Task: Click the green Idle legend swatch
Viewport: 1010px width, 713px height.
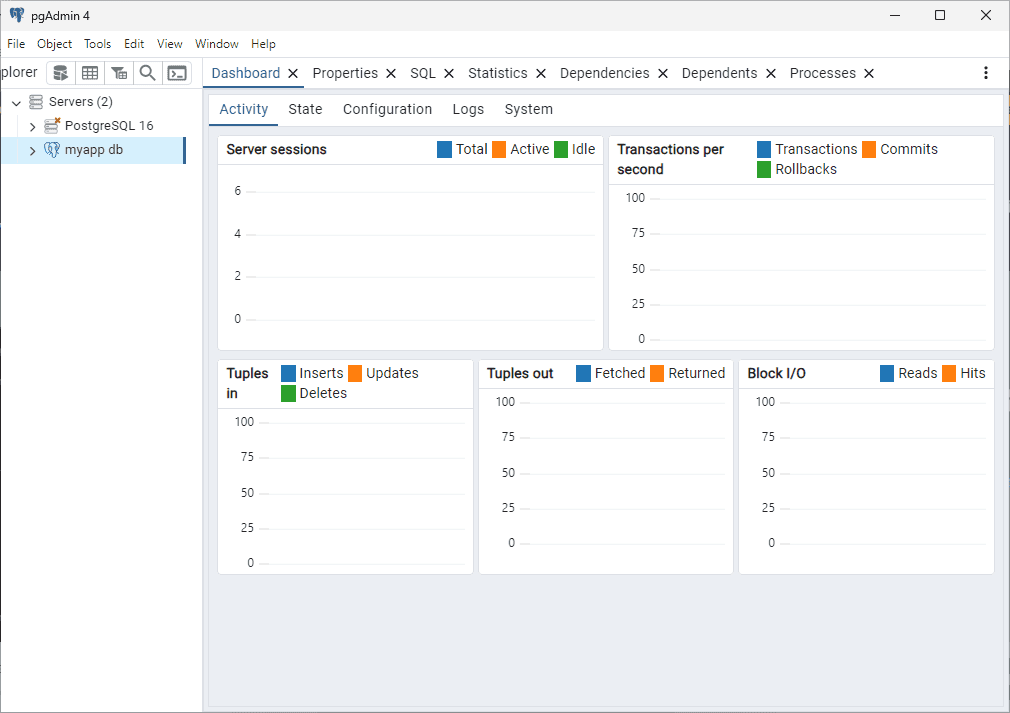Action: point(560,149)
